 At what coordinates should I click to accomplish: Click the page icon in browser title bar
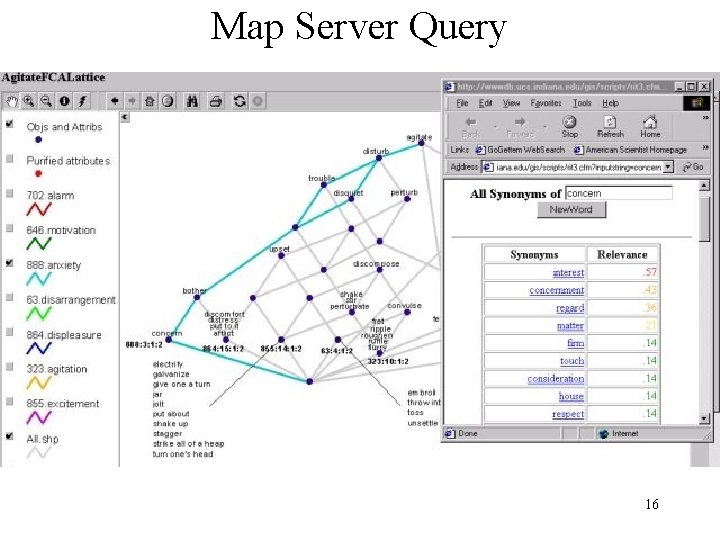coord(450,86)
